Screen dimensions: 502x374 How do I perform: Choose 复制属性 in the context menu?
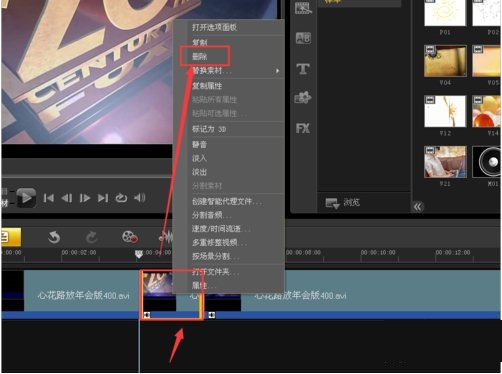[207, 86]
